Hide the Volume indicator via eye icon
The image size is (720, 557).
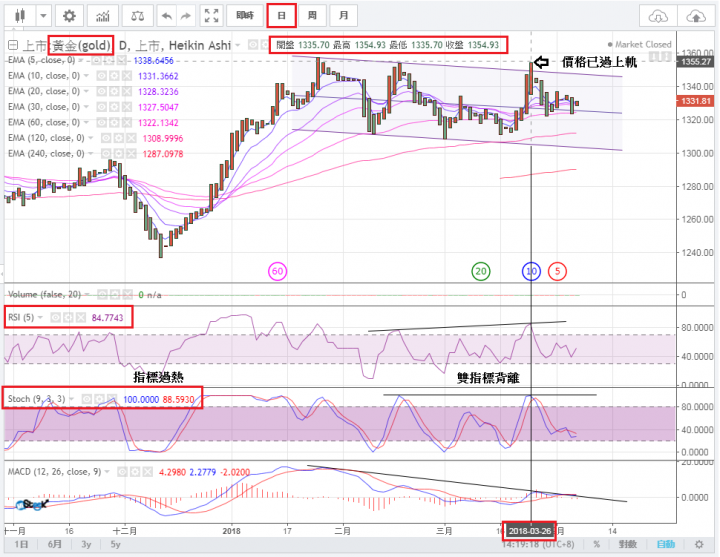pos(102,294)
